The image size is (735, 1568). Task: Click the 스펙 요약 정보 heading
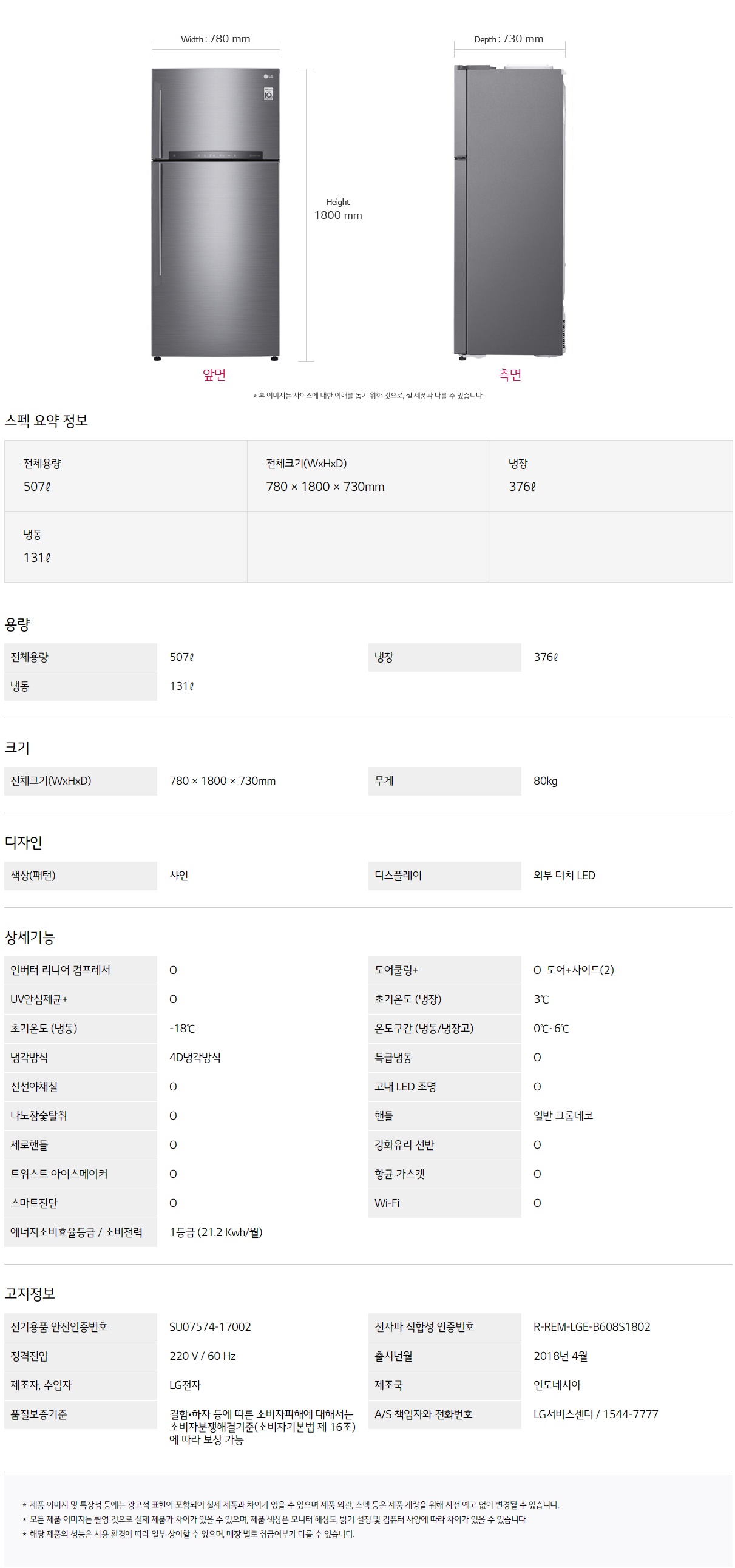[x=46, y=421]
